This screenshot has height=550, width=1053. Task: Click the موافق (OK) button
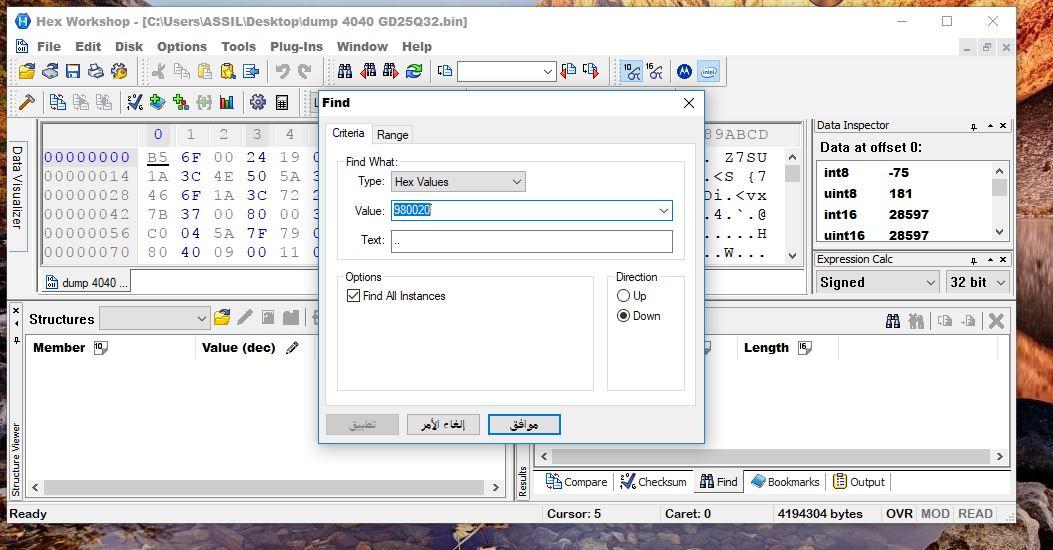[524, 424]
